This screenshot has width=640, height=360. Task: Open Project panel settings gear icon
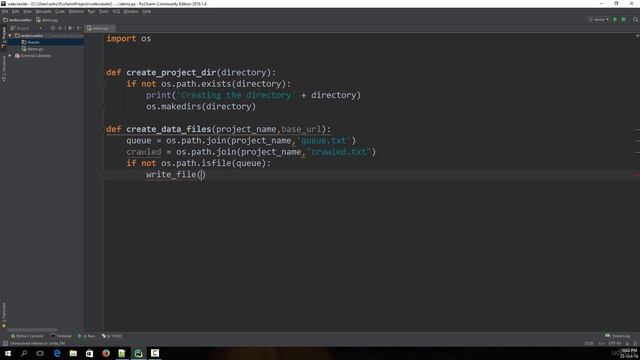(x=70, y=28)
